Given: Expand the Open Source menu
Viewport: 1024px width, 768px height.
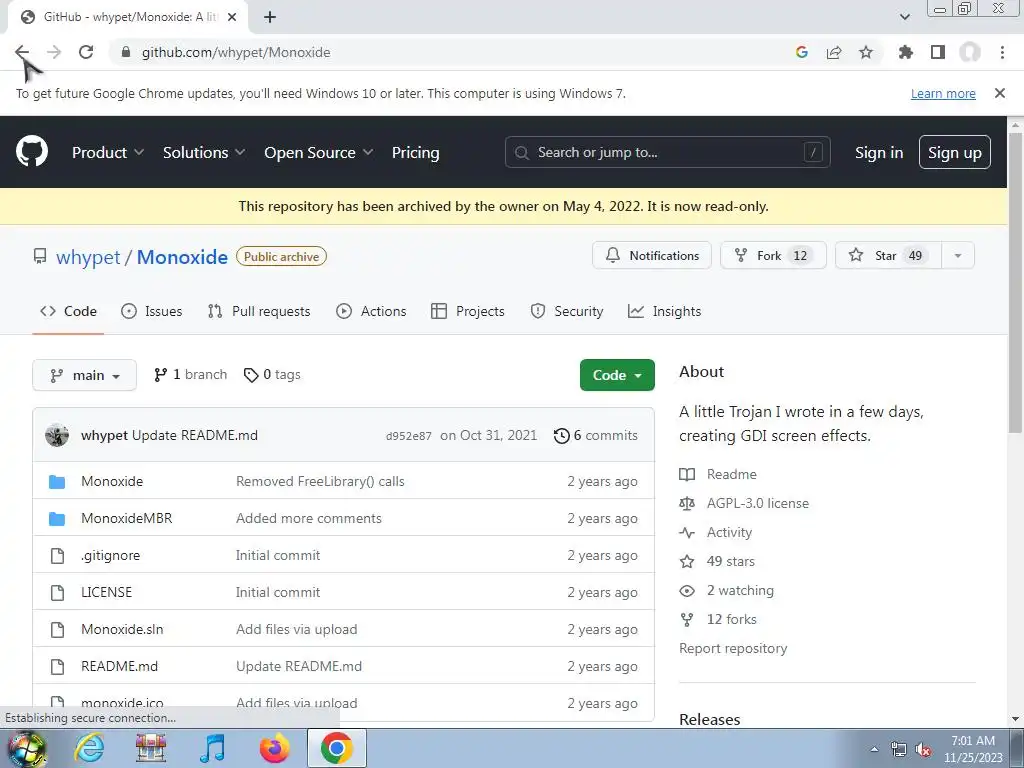Looking at the screenshot, I should click(x=319, y=152).
